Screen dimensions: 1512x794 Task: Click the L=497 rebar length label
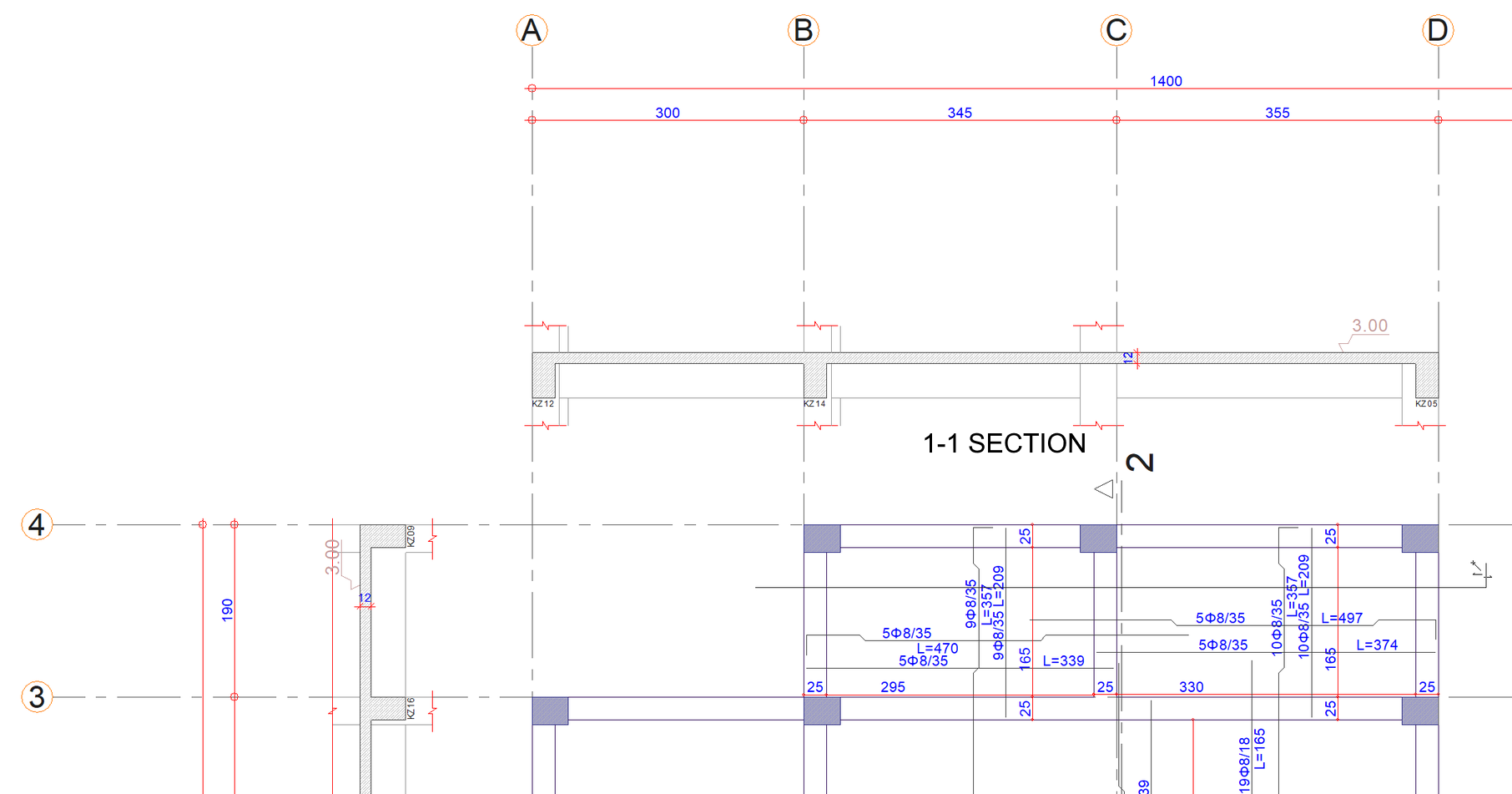[x=1342, y=618]
